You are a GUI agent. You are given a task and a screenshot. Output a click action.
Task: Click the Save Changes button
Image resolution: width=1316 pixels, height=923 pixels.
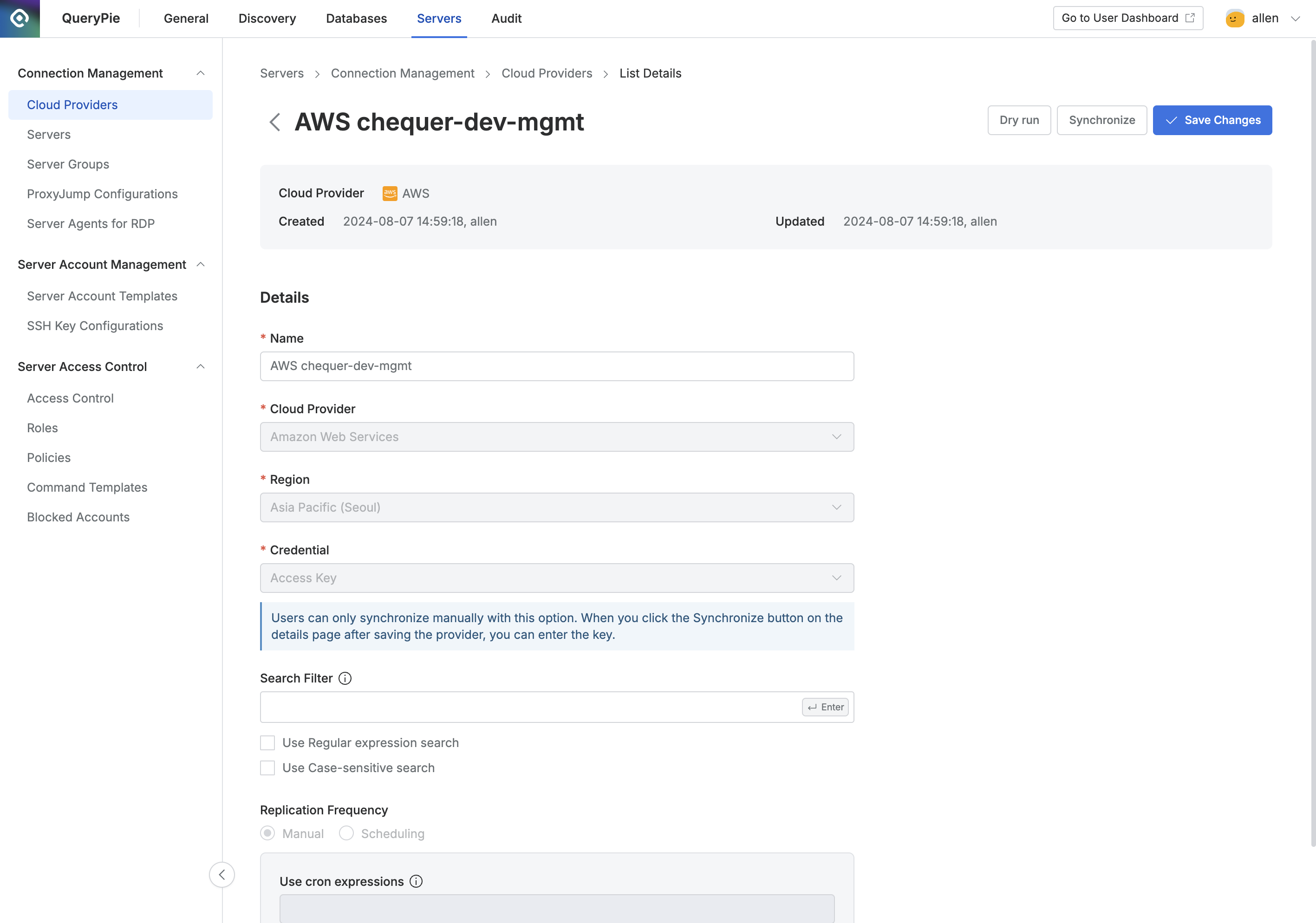coord(1212,120)
